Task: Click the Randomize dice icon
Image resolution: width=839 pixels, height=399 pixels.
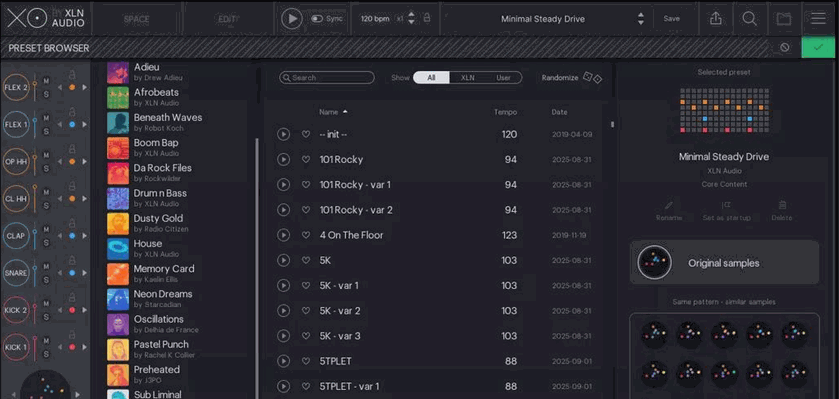Action: (x=592, y=78)
